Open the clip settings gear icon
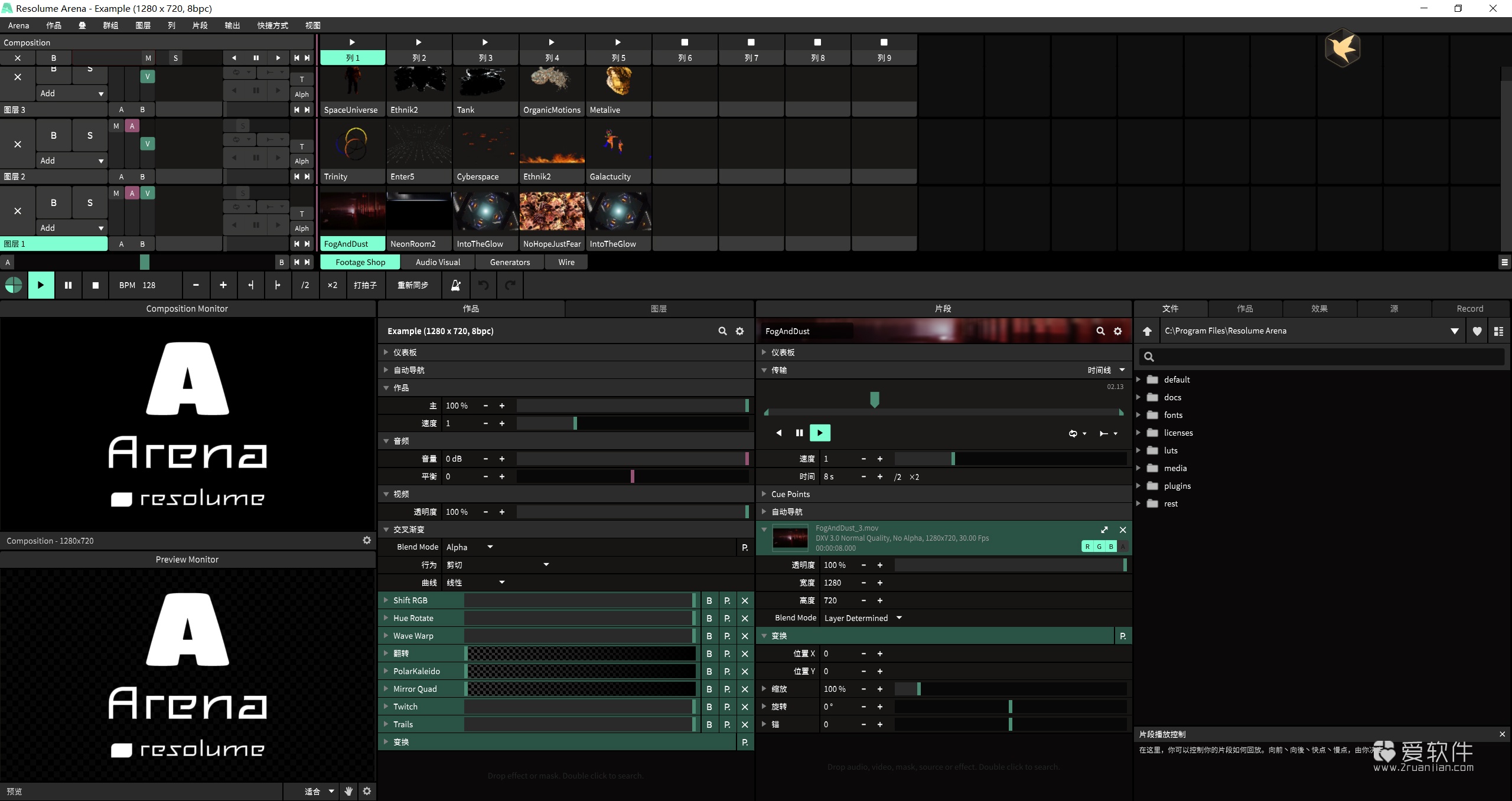 coord(1116,331)
